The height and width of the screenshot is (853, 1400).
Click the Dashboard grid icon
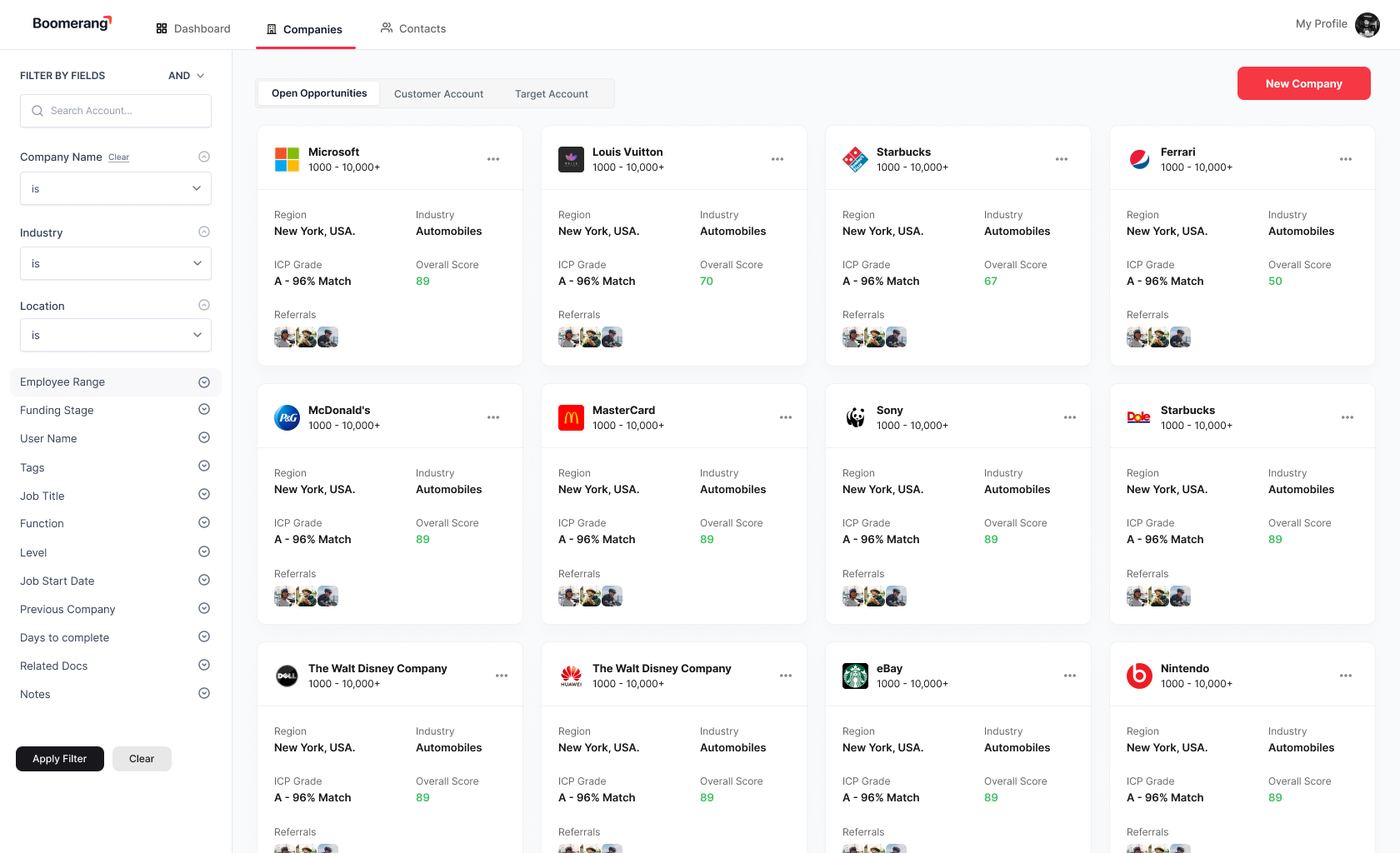point(161,28)
